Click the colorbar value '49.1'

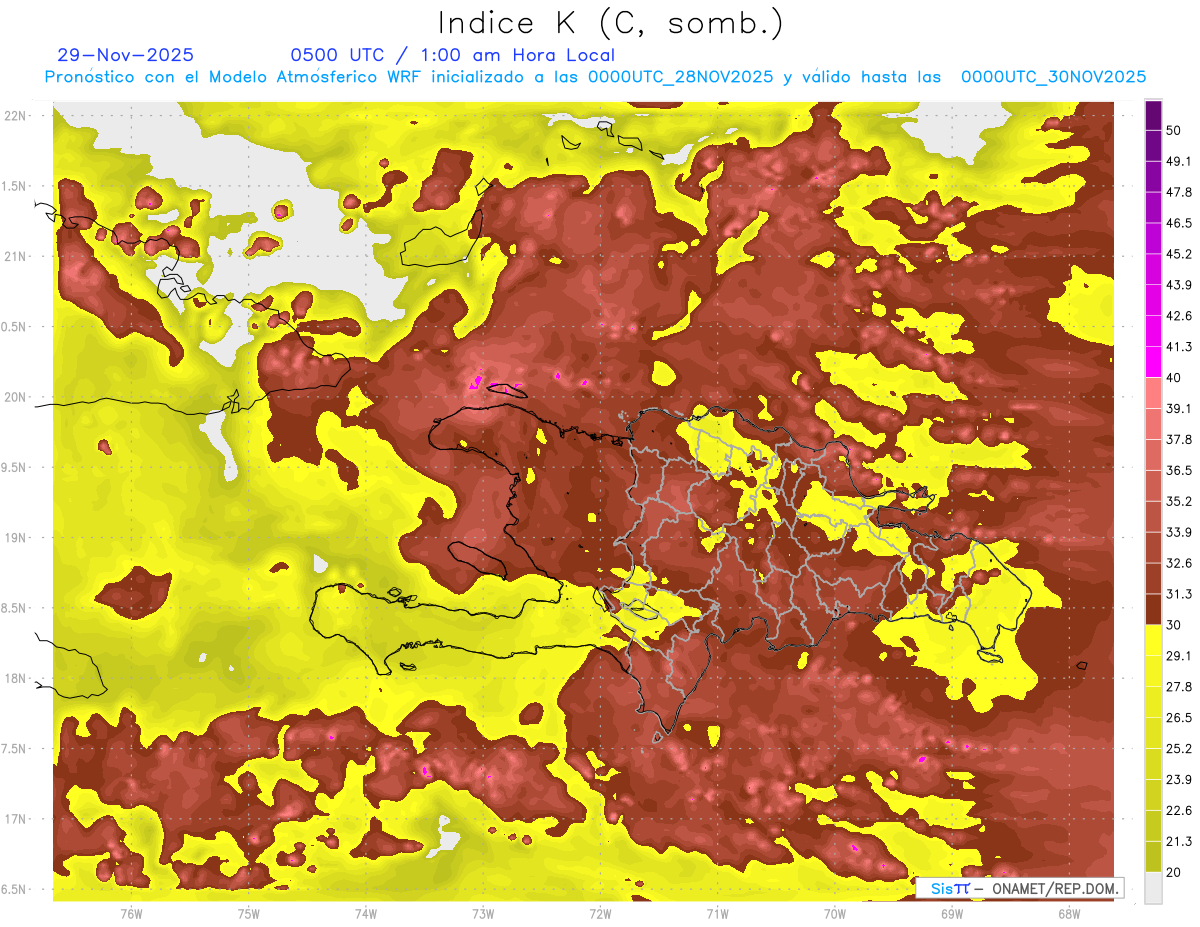pyautogui.click(x=1179, y=162)
